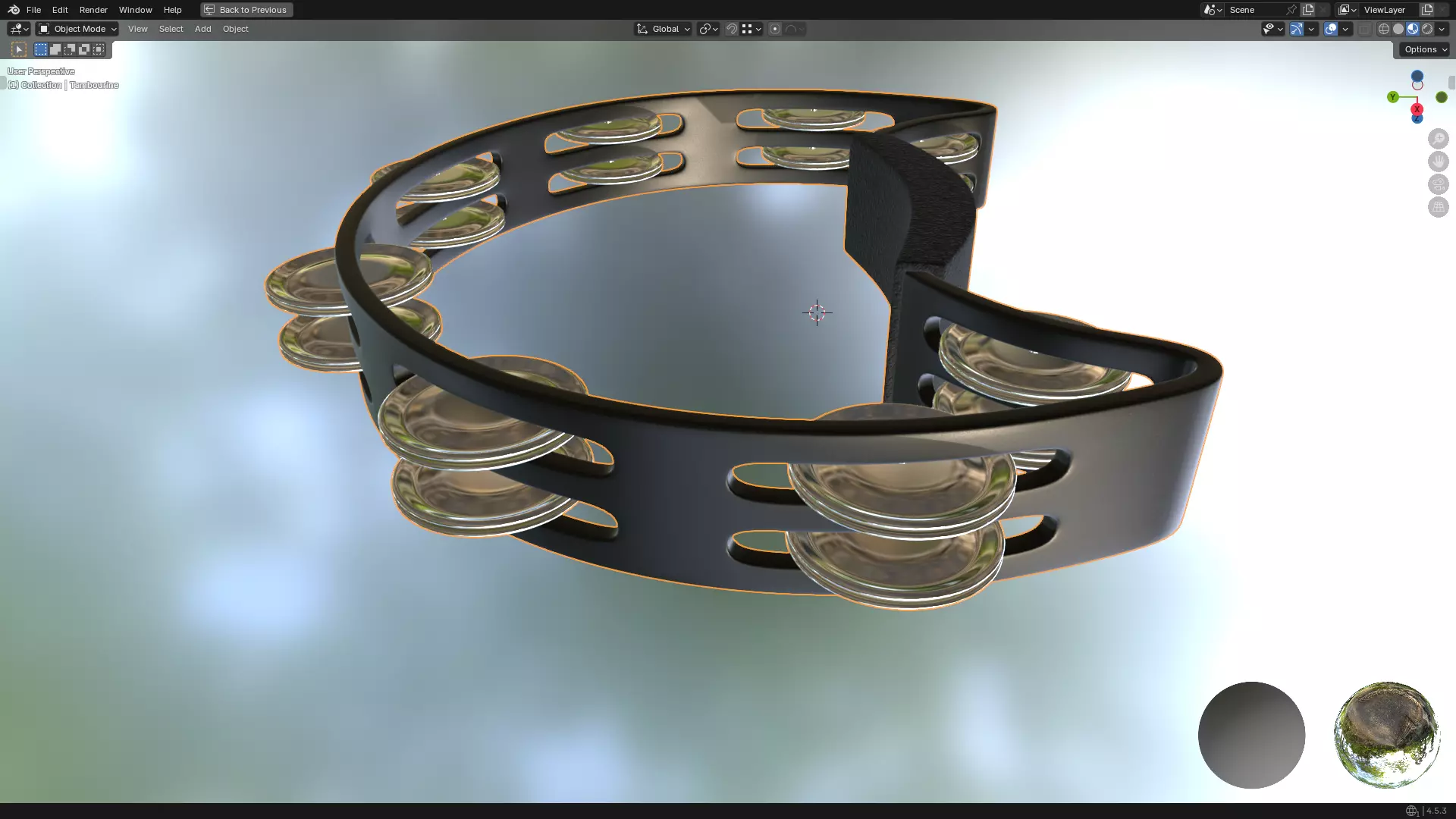Toggle viewport overlays off

[1331, 29]
